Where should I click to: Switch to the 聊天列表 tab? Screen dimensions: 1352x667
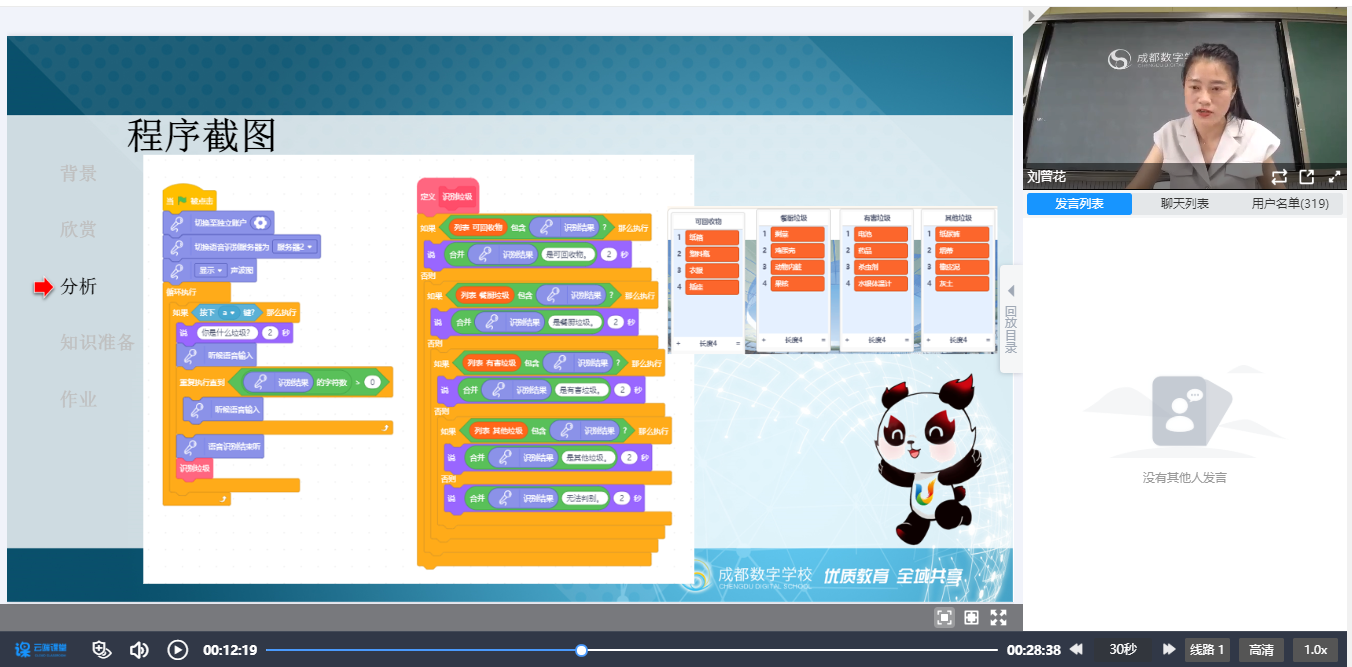pyautogui.click(x=1184, y=204)
